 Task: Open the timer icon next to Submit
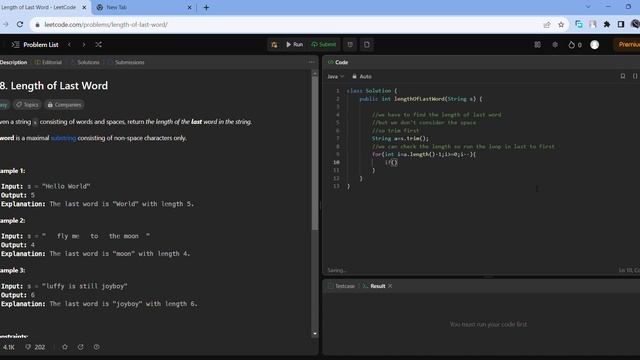350,44
